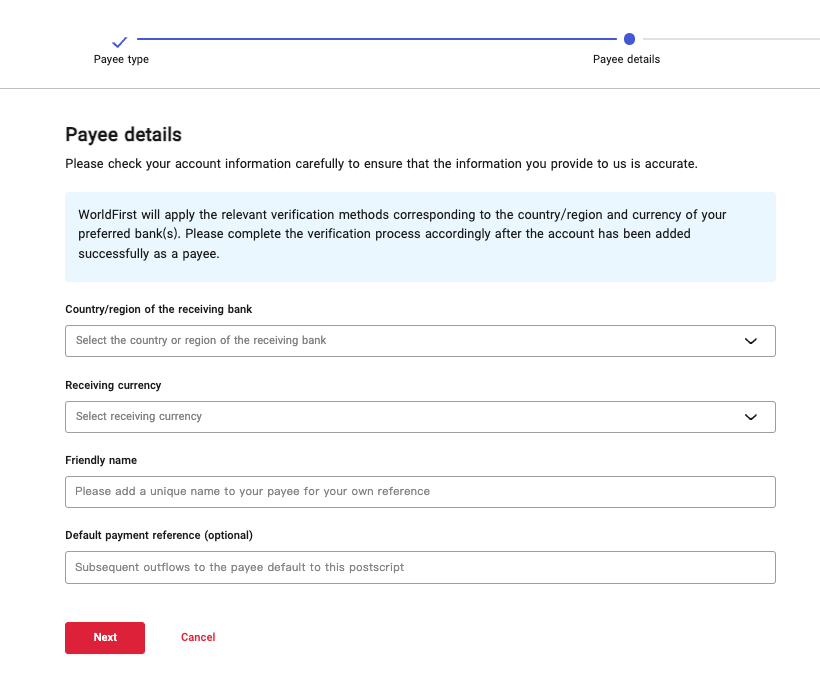Click the receiving currency chevron arrow

click(x=751, y=417)
